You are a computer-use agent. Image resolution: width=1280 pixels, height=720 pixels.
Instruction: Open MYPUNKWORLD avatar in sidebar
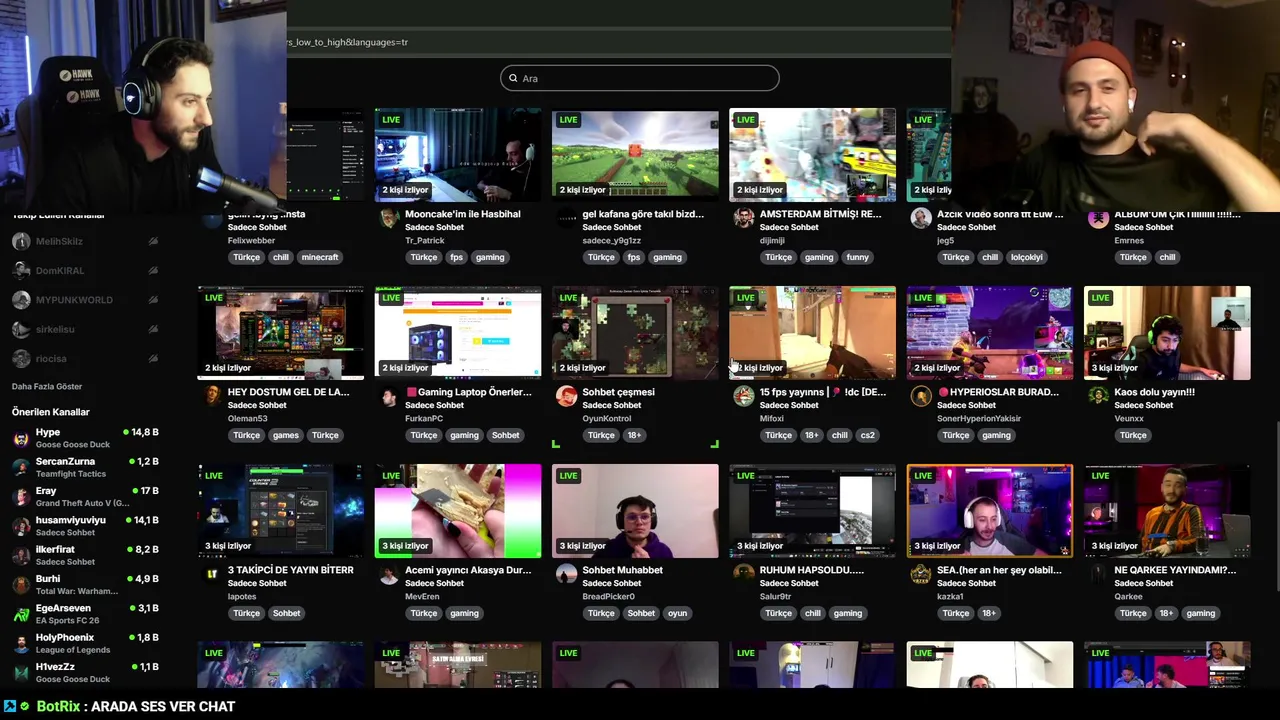coord(21,300)
